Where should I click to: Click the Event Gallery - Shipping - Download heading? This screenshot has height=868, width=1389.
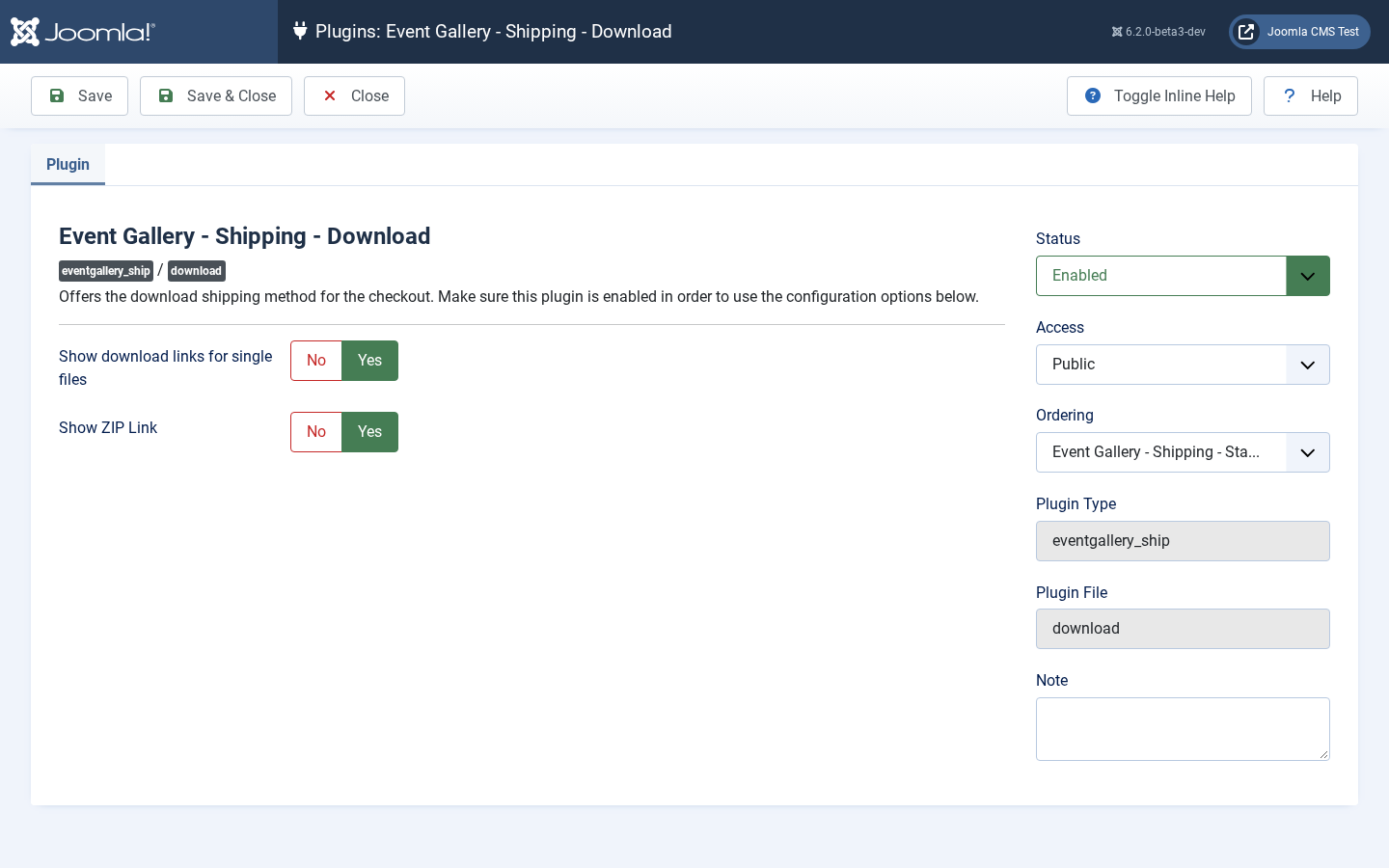pyautogui.click(x=245, y=236)
